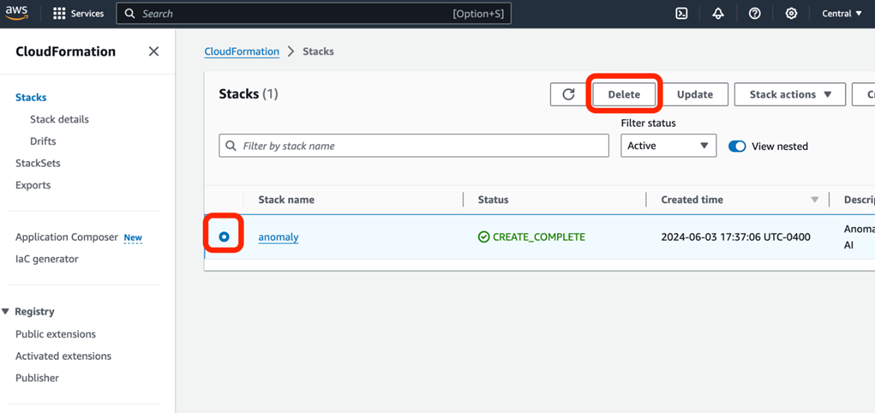The width and height of the screenshot is (875, 413).
Task: Open the settings gear icon
Action: [x=791, y=14]
